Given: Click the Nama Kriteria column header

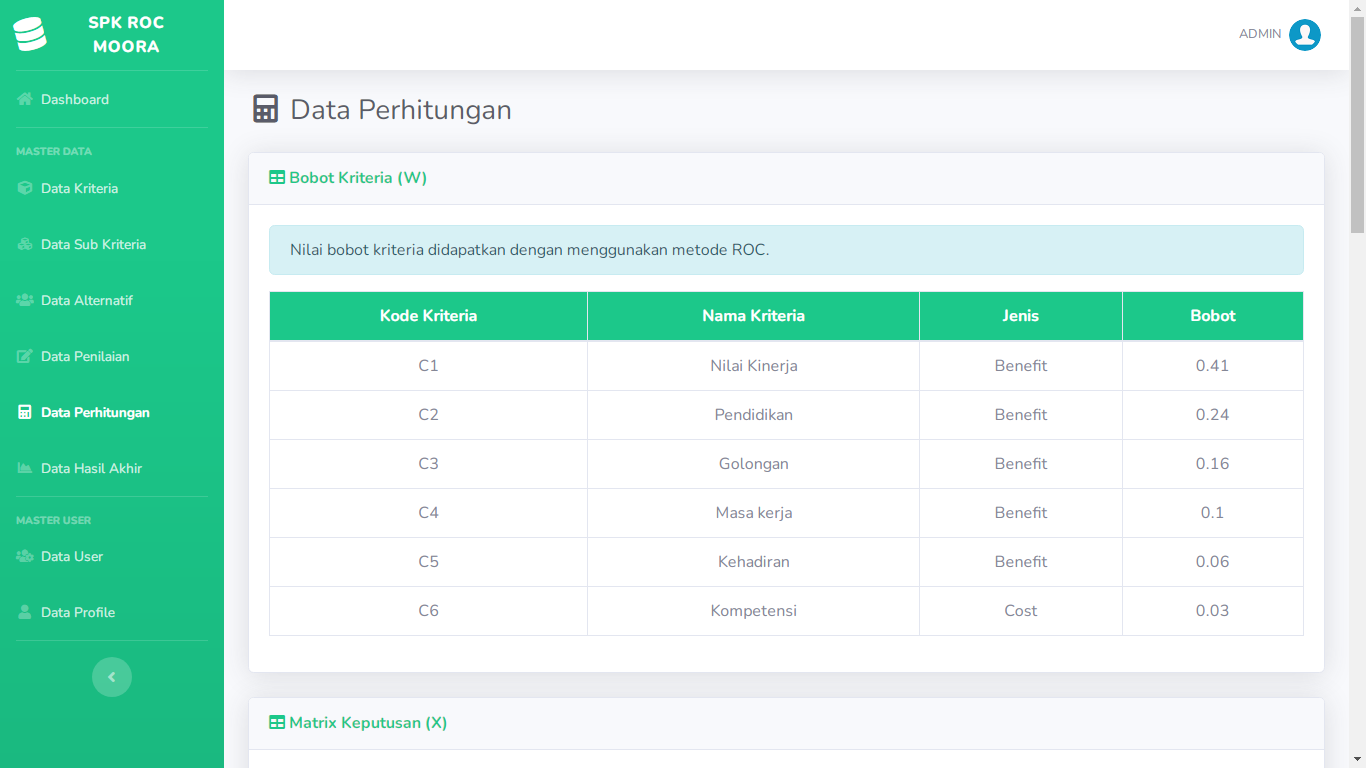Looking at the screenshot, I should pyautogui.click(x=753, y=316).
